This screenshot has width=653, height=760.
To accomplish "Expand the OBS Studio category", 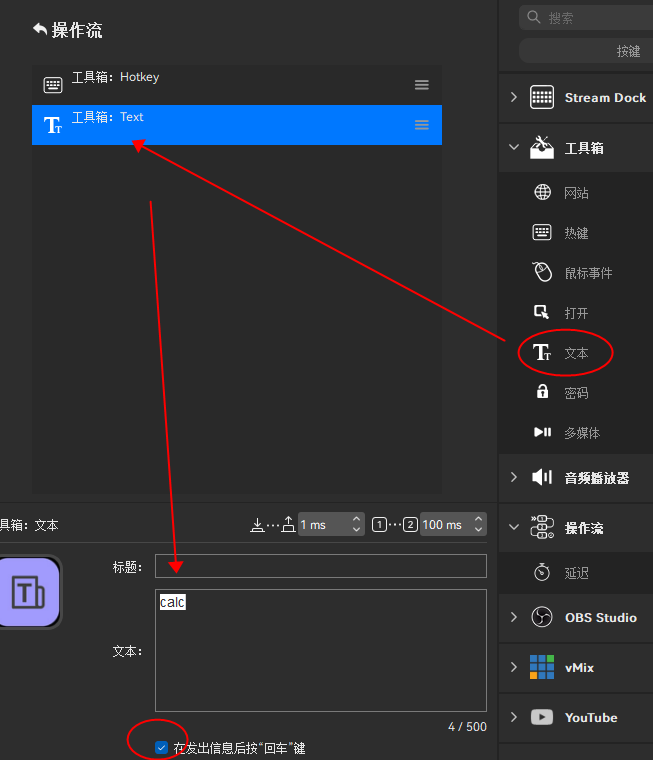I will (514, 617).
